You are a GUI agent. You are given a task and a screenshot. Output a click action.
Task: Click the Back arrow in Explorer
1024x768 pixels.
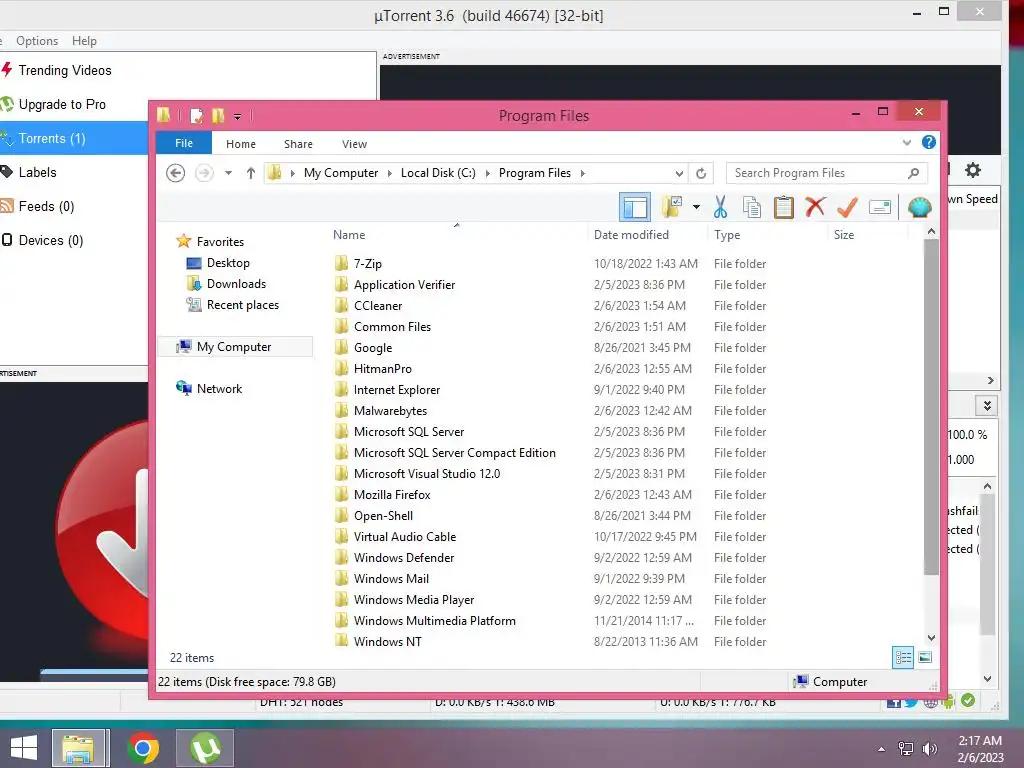[175, 173]
